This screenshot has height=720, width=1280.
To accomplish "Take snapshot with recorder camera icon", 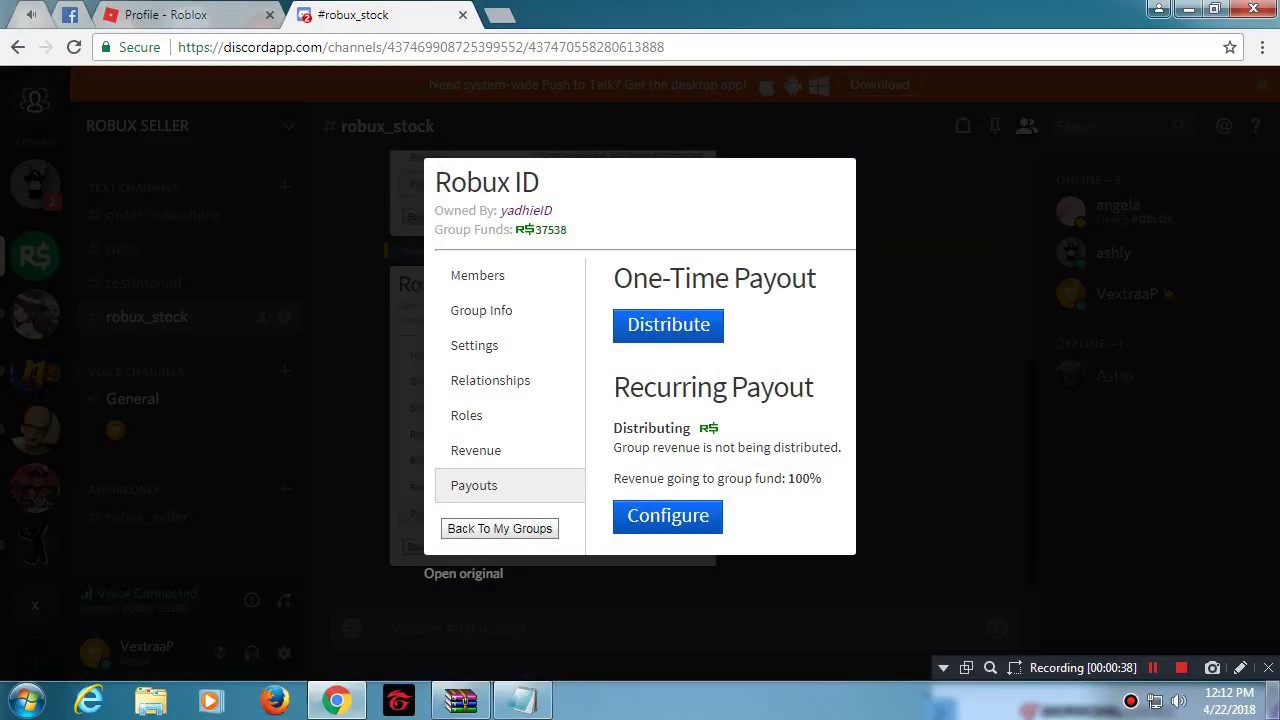I will pos(1212,668).
